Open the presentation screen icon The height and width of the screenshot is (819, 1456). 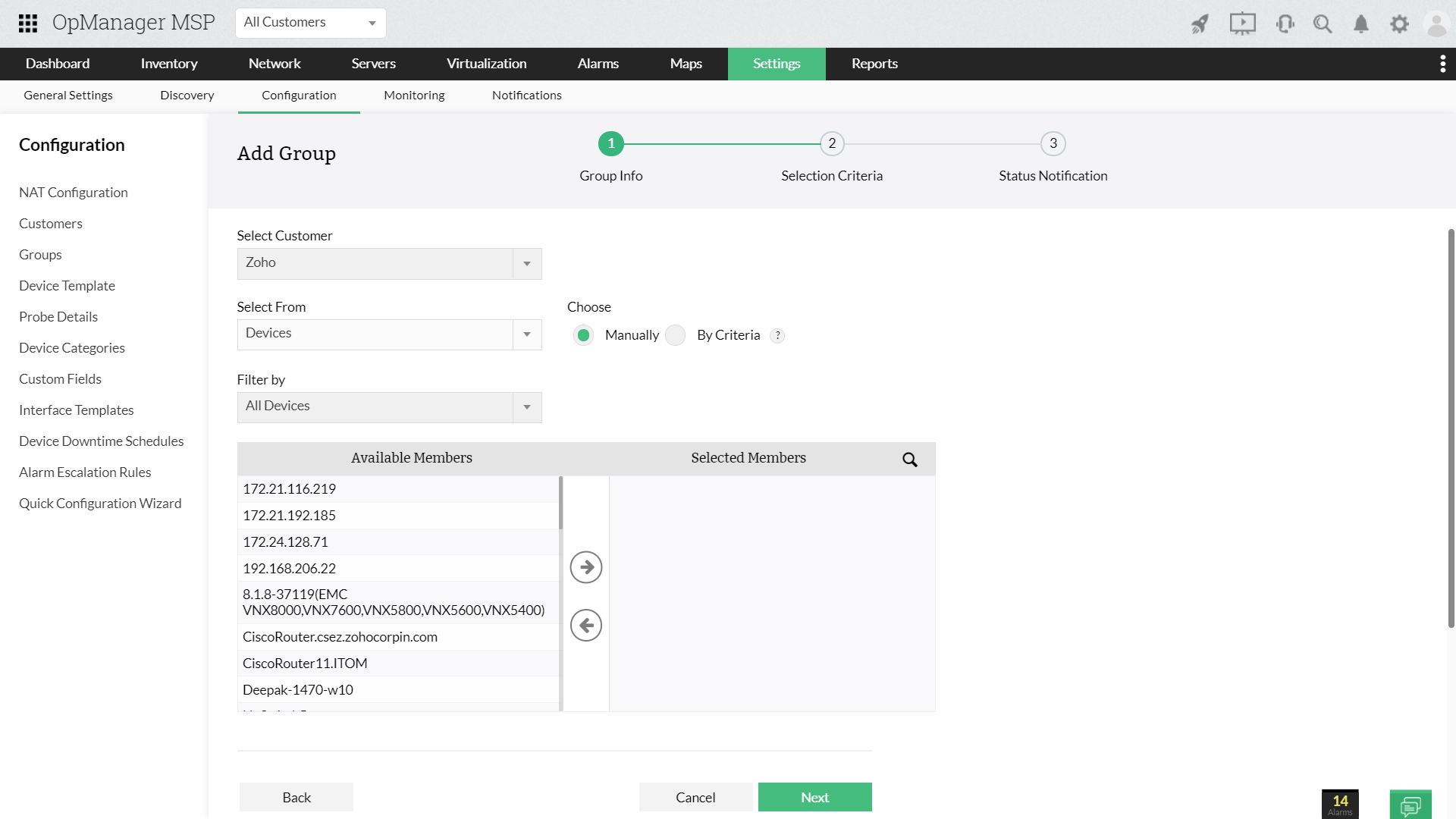(x=1242, y=24)
